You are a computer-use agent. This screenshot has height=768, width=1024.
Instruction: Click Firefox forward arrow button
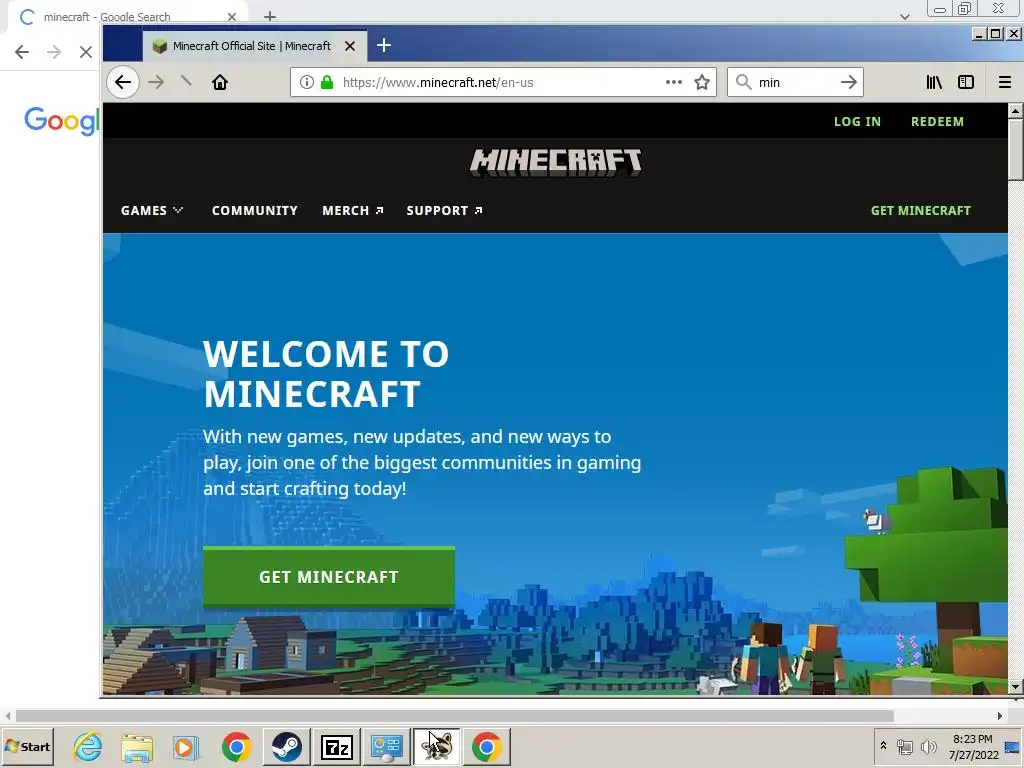155,82
